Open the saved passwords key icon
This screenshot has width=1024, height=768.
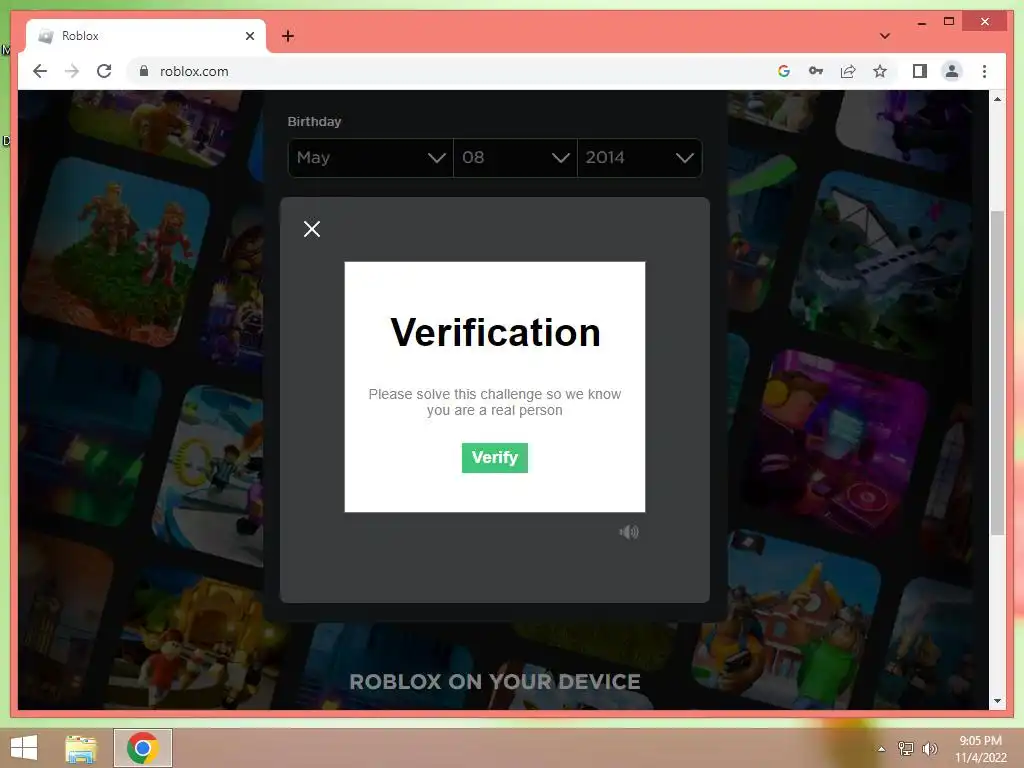tap(816, 71)
